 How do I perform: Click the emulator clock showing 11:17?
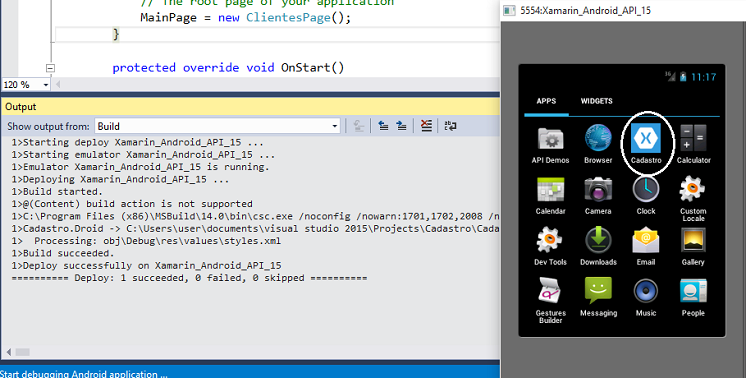point(703,77)
